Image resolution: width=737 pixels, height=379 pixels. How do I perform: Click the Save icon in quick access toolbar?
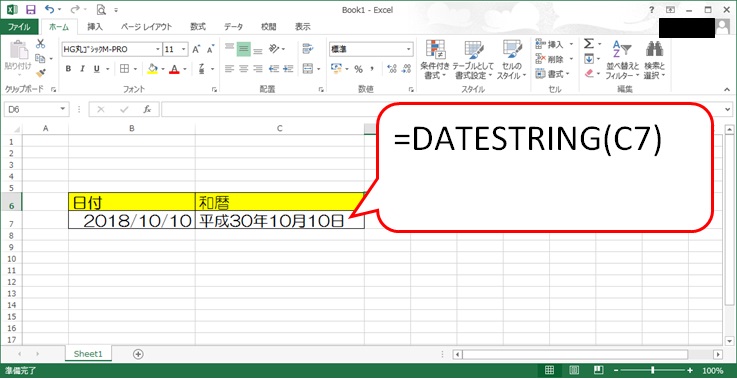(30, 9)
